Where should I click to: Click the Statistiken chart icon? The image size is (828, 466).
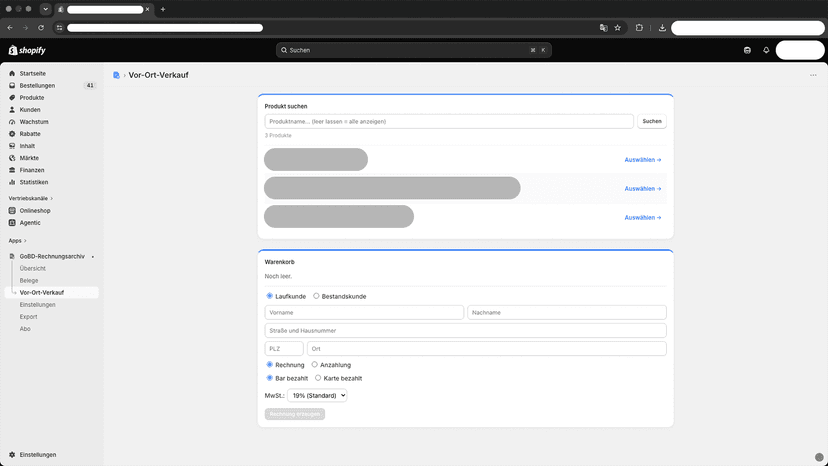[x=12, y=182]
